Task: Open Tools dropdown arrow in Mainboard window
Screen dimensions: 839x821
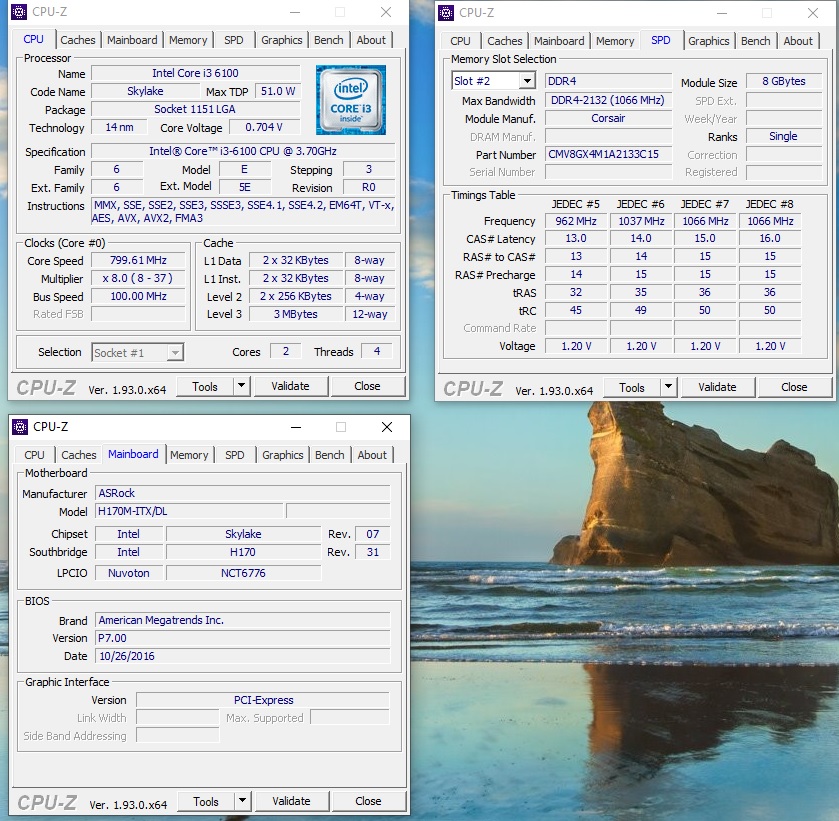Action: [x=242, y=801]
